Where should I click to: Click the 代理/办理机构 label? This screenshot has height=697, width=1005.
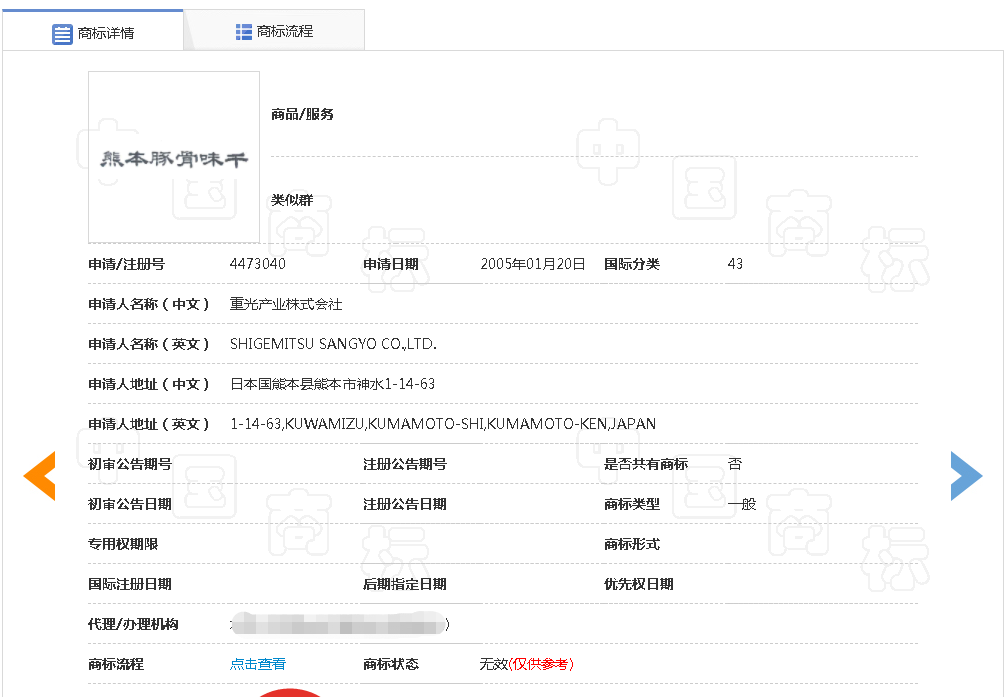point(133,624)
